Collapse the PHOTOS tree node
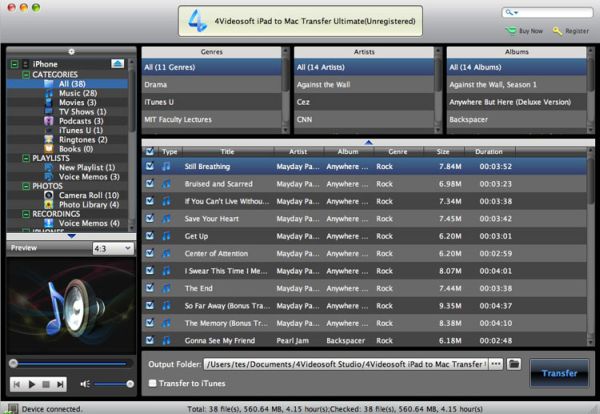Viewport: 600px width, 414px height. [x=26, y=186]
